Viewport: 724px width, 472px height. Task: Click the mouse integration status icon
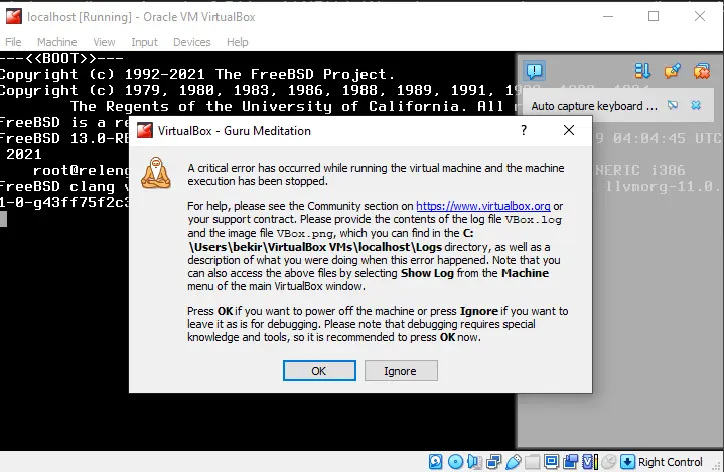[x=609, y=461]
